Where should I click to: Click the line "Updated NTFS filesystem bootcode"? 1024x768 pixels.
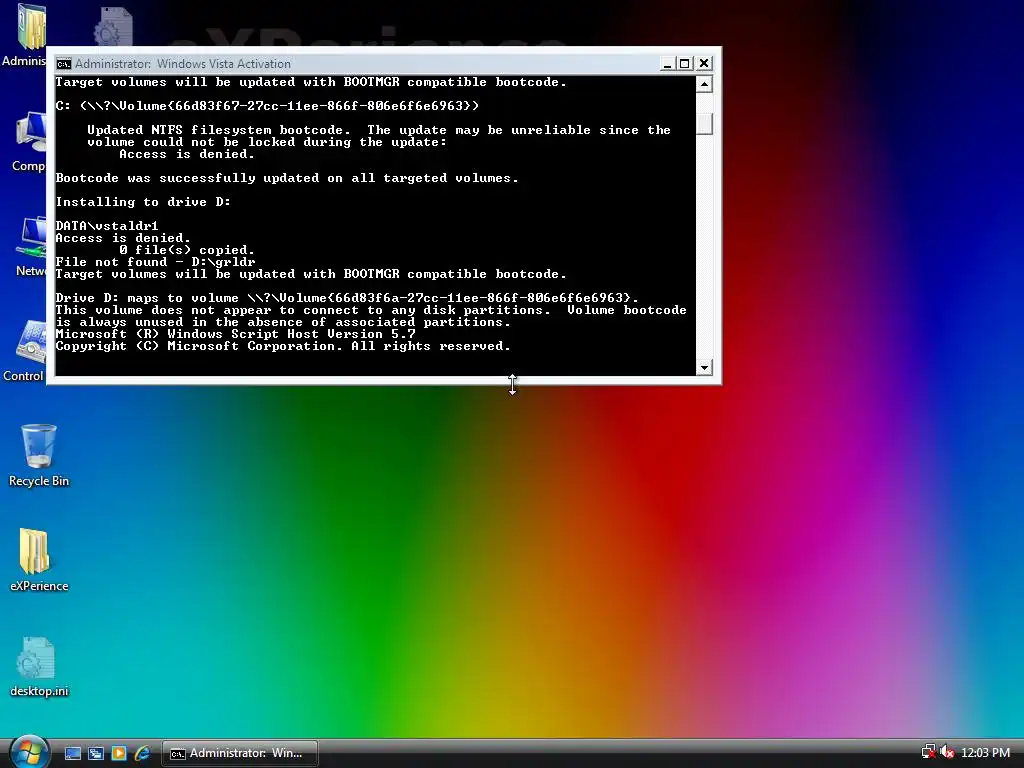pyautogui.click(x=379, y=130)
